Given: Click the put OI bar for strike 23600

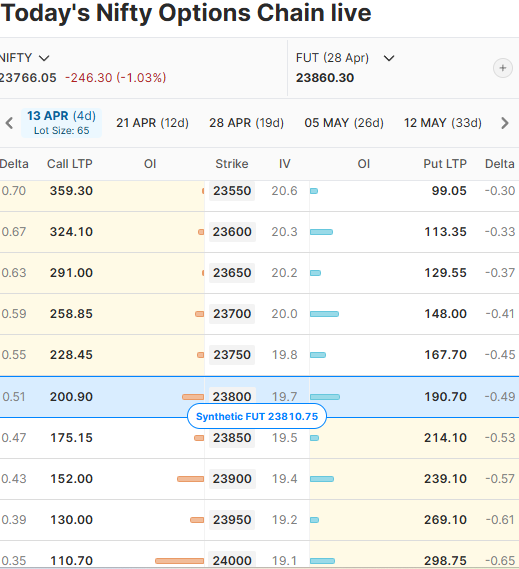Looking at the screenshot, I should click(x=322, y=232).
